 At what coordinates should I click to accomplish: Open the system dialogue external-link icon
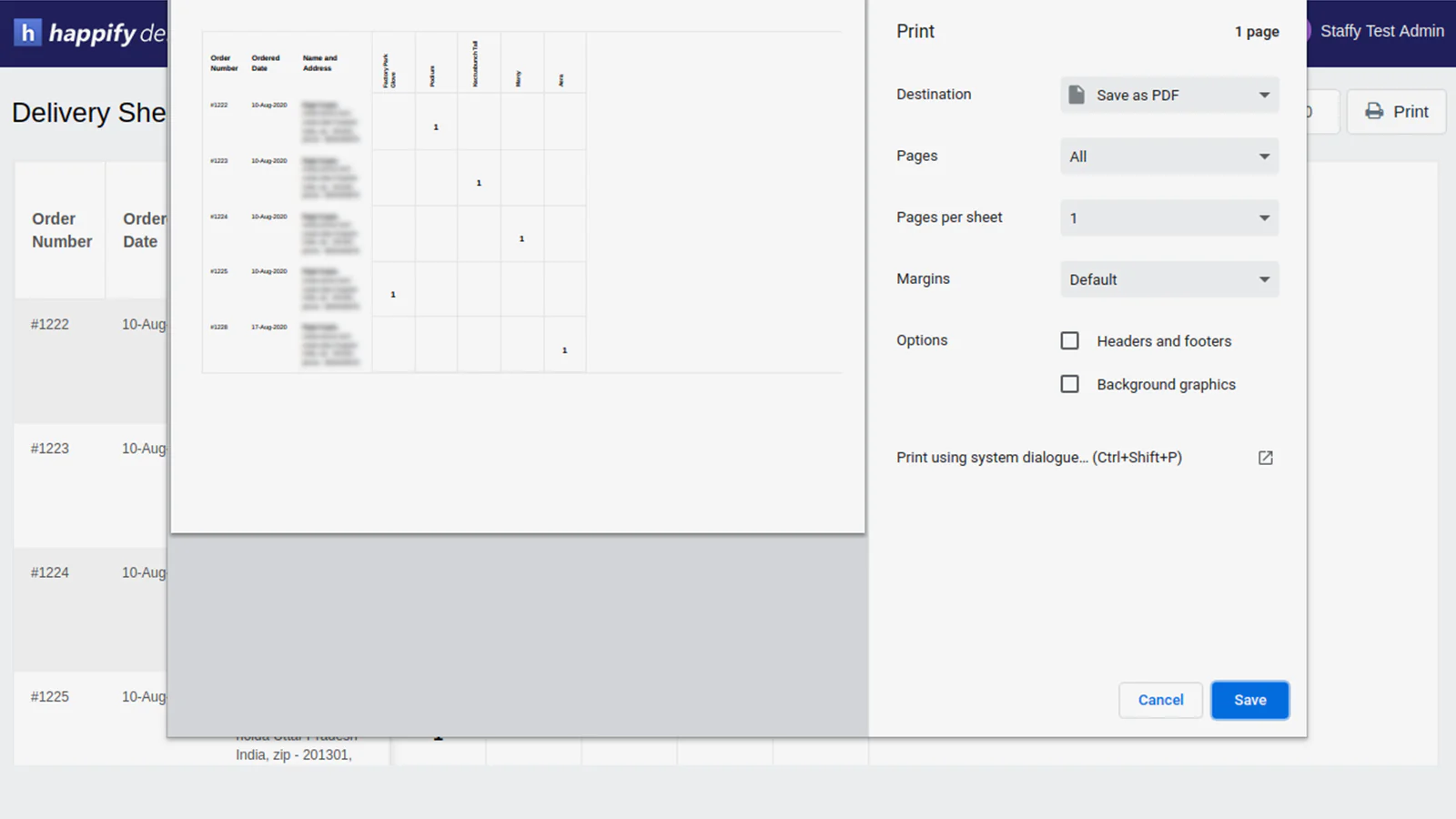pos(1265,458)
